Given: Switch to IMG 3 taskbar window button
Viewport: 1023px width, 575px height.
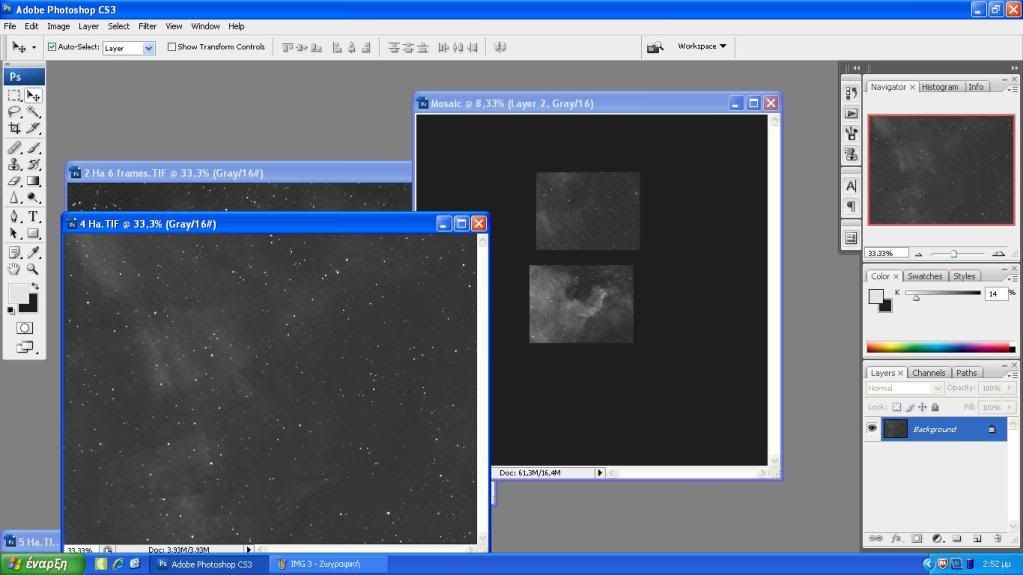Looking at the screenshot, I should click(x=318, y=564).
